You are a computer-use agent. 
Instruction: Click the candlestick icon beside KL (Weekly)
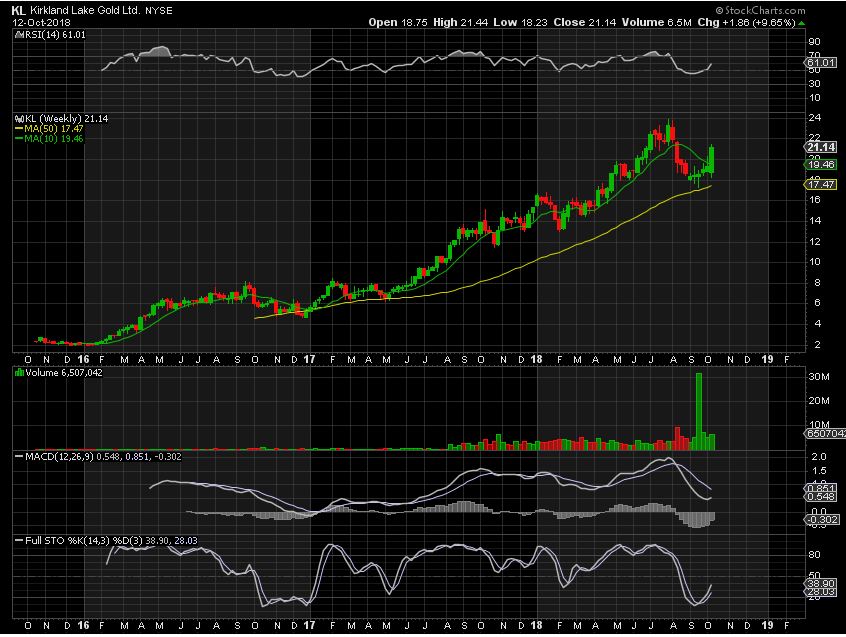(19, 119)
